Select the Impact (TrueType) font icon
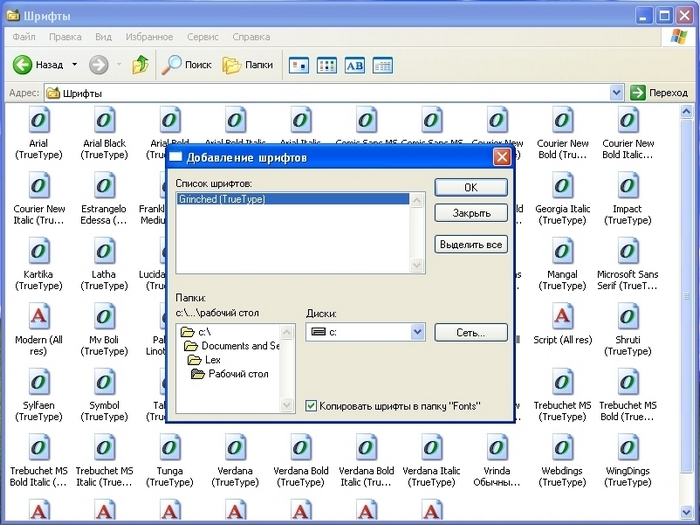This screenshot has height=525, width=700. tap(628, 187)
